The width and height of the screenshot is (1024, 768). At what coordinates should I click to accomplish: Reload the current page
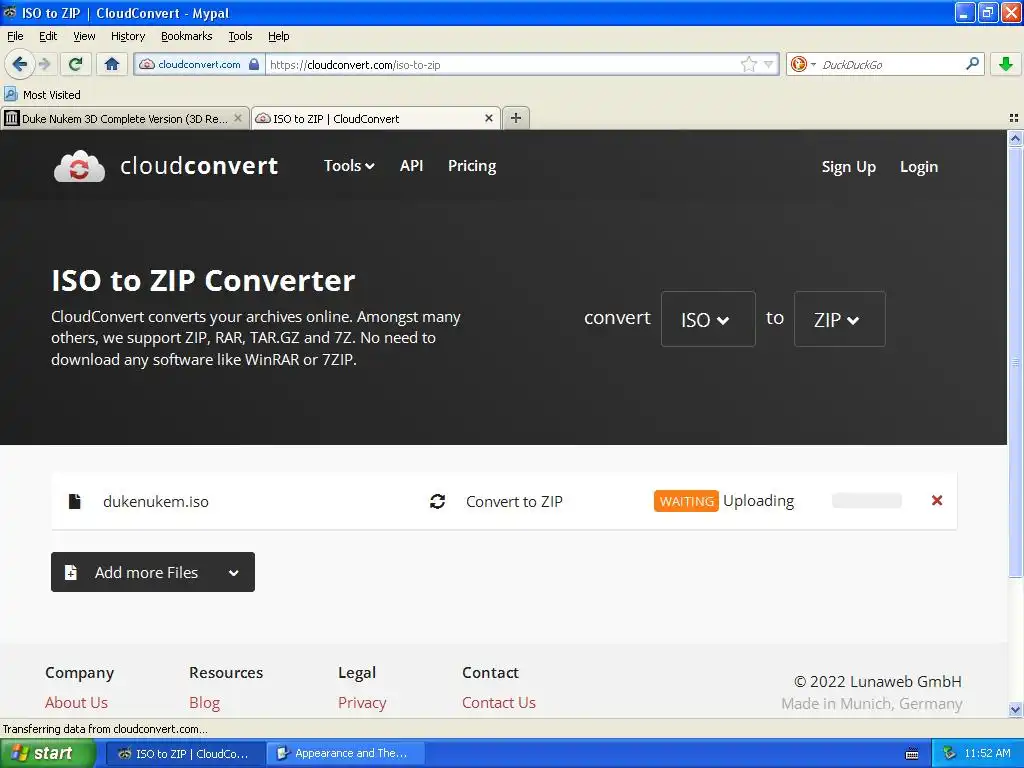(x=75, y=64)
